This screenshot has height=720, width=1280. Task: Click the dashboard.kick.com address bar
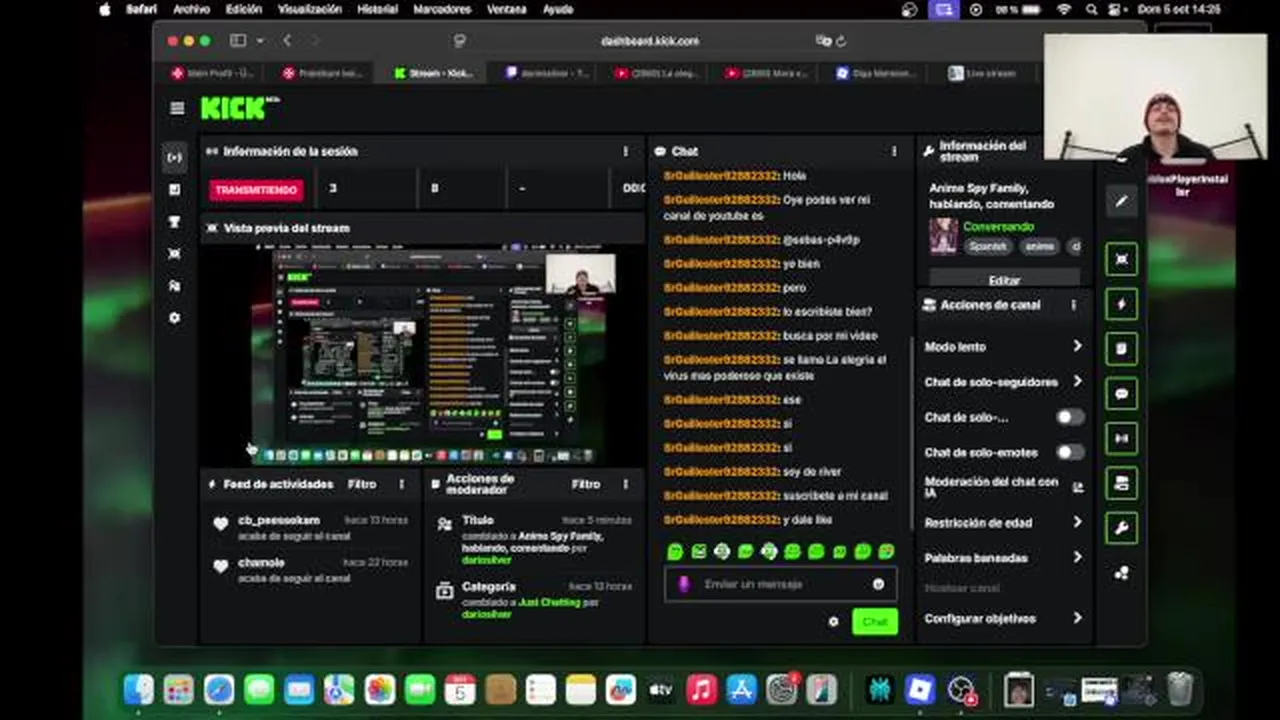coord(649,41)
